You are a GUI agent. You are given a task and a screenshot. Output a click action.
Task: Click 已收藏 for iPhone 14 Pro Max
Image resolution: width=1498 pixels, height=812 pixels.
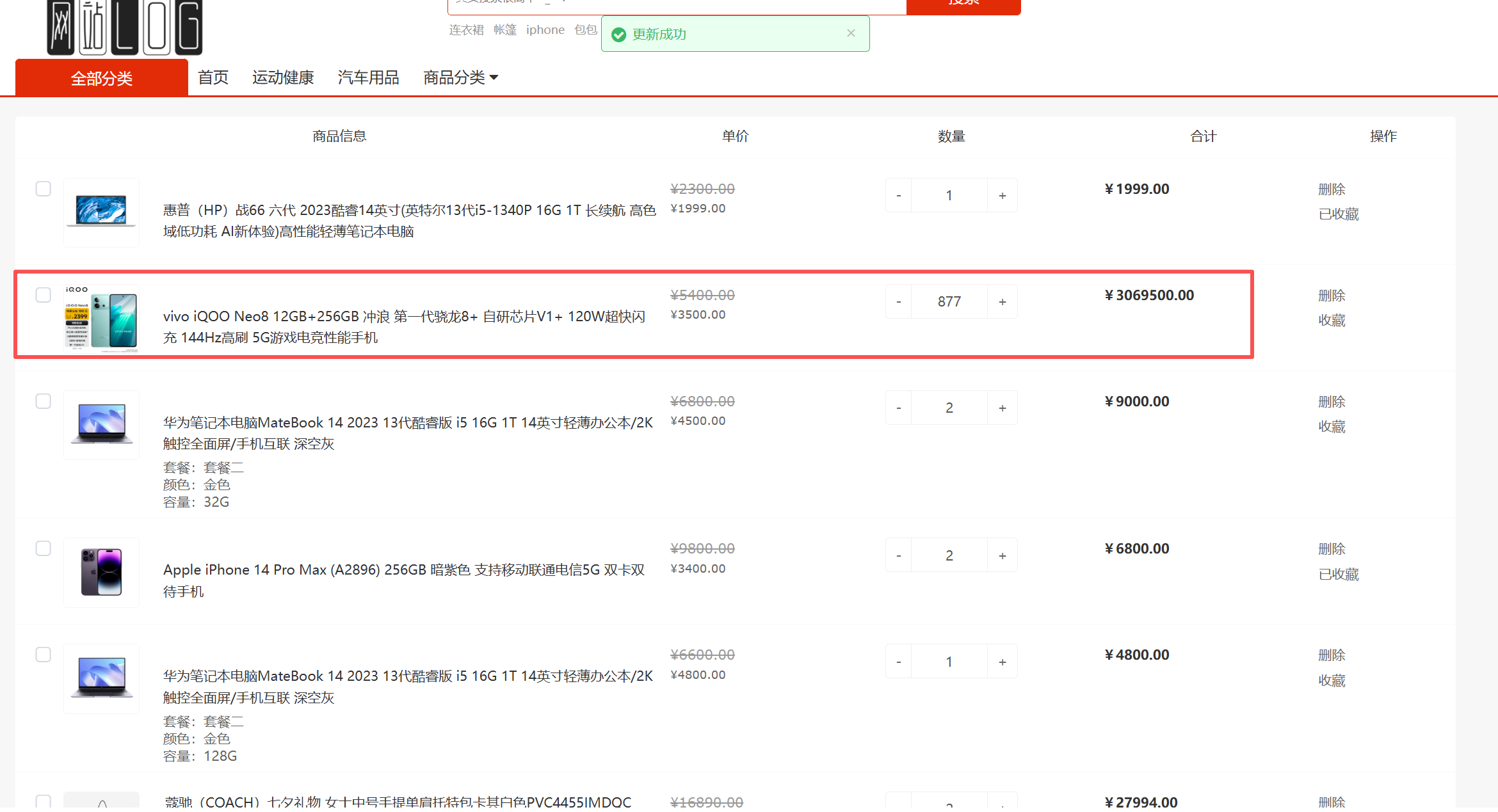pyautogui.click(x=1339, y=575)
